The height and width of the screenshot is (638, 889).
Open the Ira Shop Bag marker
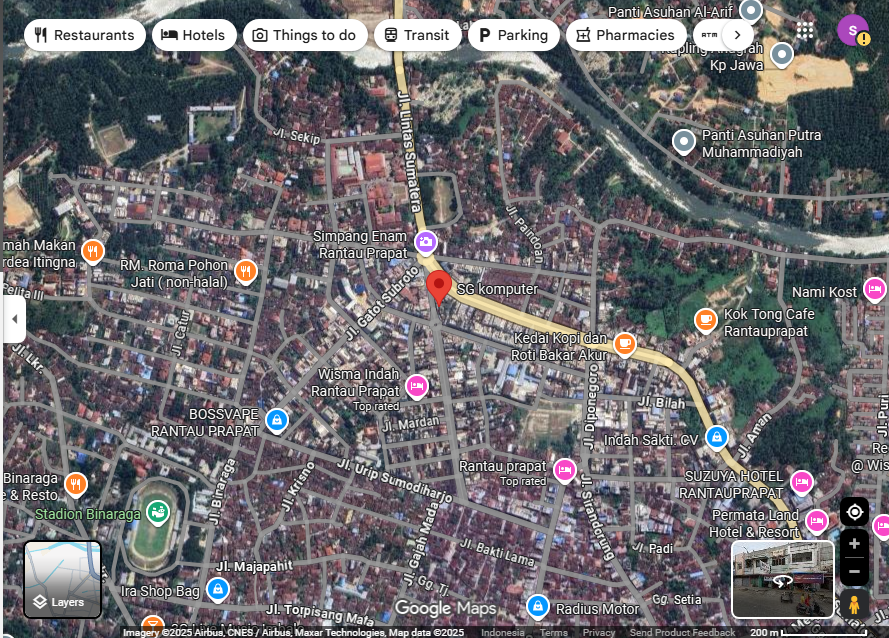tap(218, 589)
